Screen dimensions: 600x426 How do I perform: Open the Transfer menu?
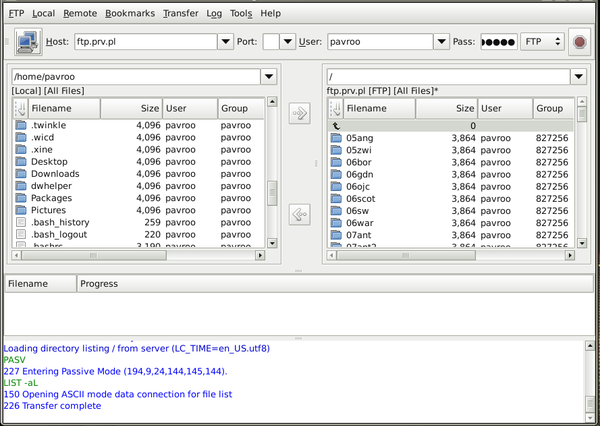[181, 14]
